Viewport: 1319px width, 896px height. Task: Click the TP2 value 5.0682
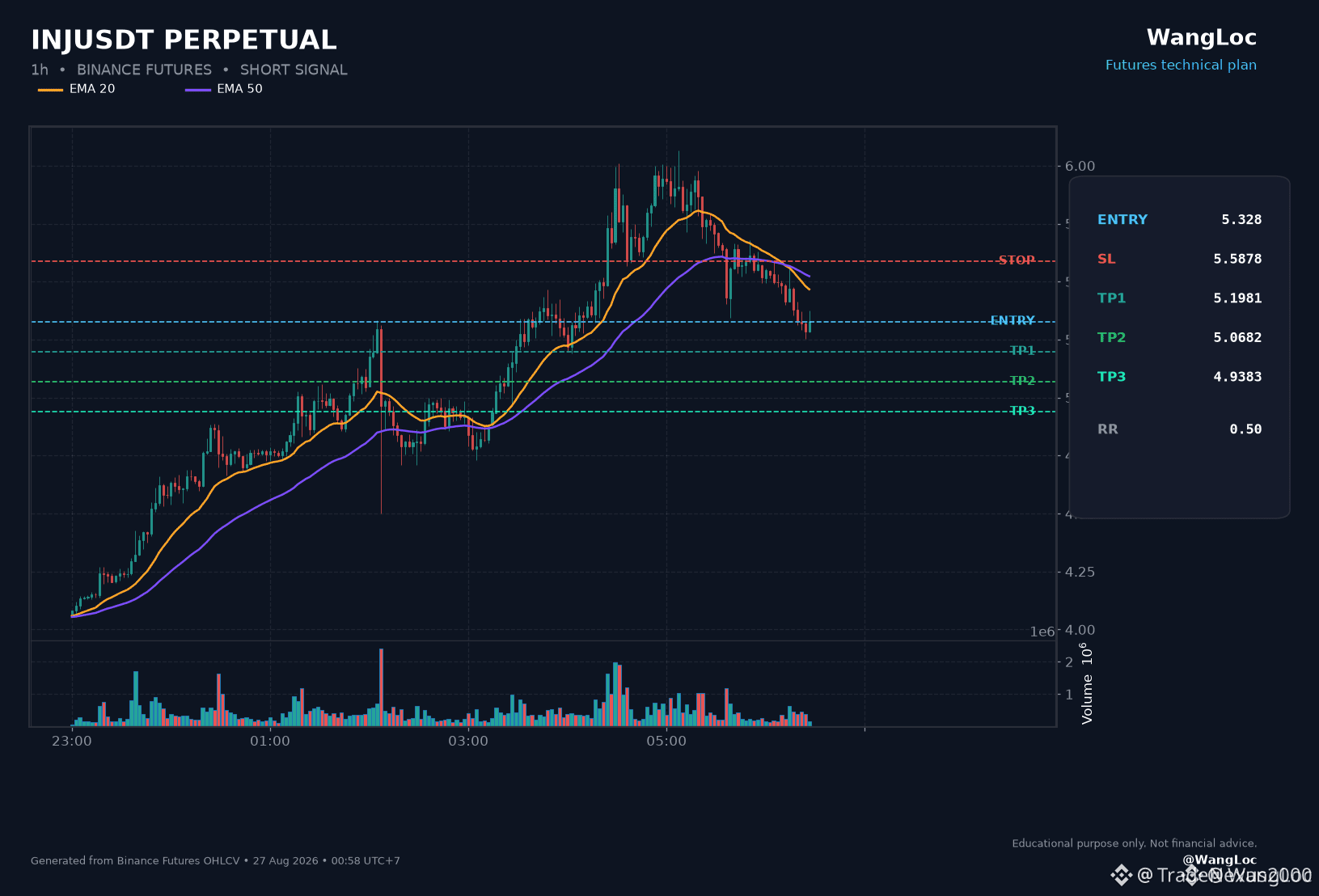point(1237,337)
